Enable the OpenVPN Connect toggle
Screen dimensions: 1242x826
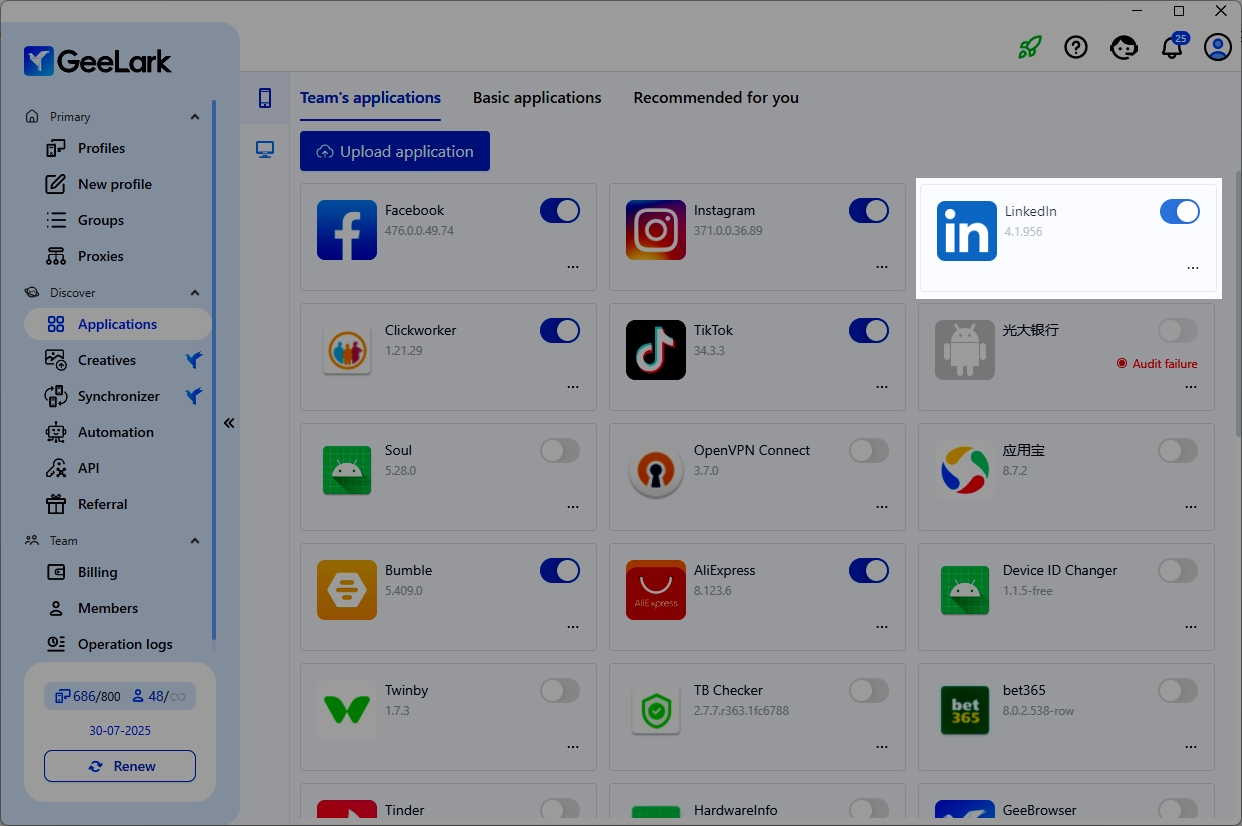[869, 450]
